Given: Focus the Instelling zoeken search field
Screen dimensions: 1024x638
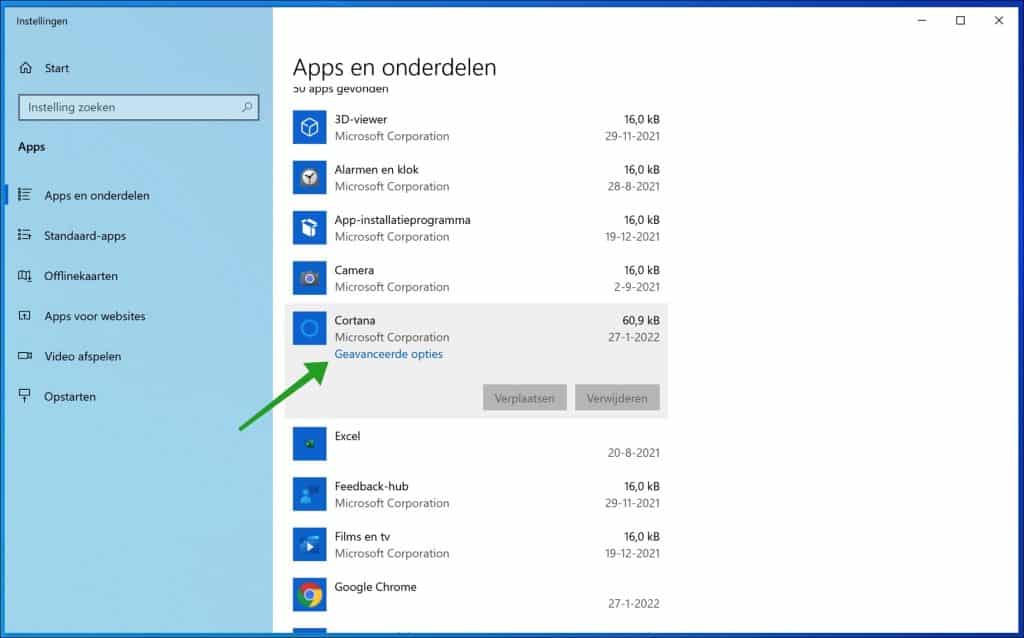Looking at the screenshot, I should tap(138, 107).
